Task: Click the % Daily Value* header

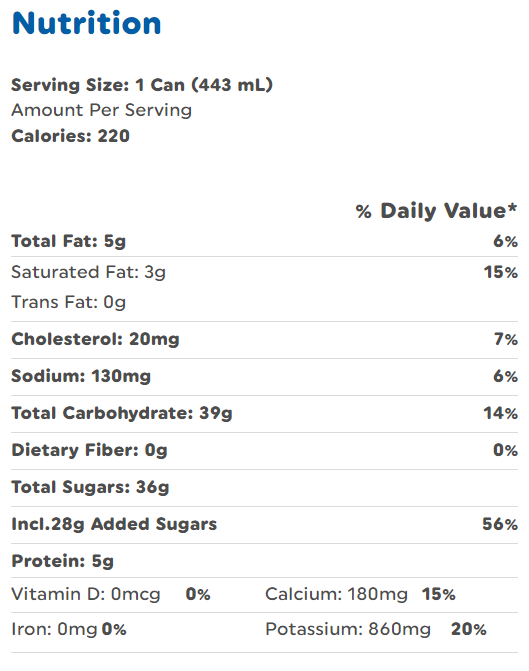Action: point(437,211)
